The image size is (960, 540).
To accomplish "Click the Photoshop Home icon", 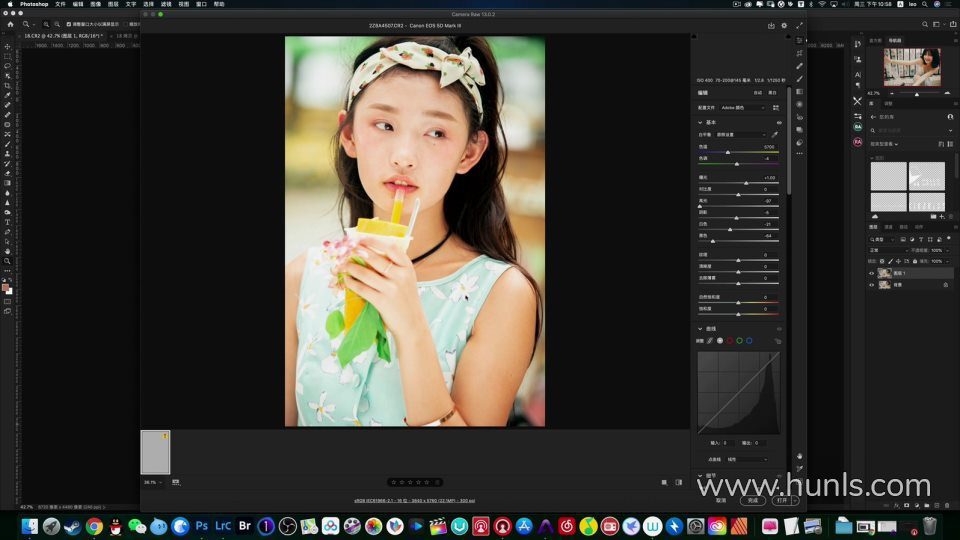I will click(x=10, y=24).
